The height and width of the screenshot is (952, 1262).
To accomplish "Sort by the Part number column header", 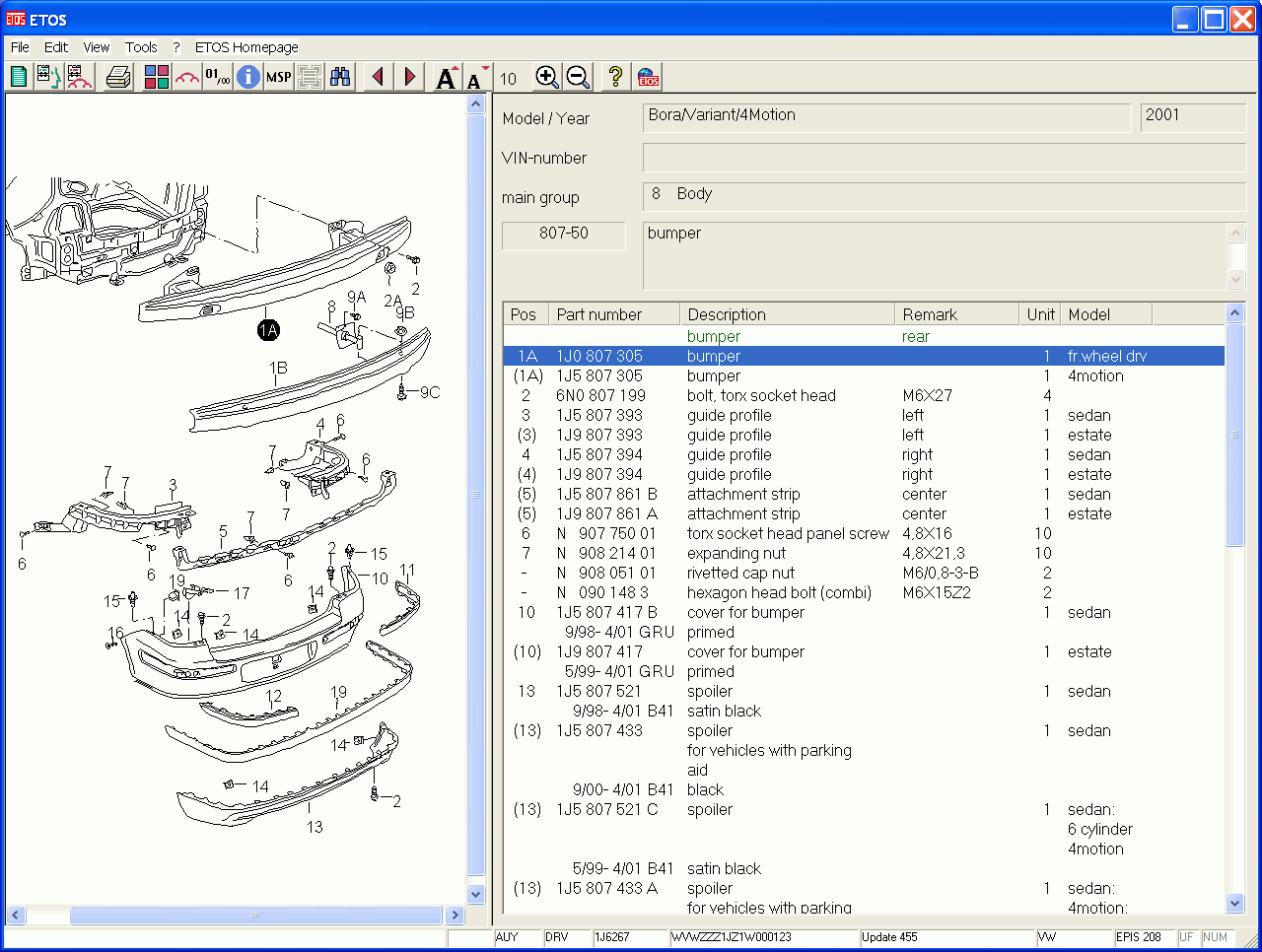I will [613, 314].
